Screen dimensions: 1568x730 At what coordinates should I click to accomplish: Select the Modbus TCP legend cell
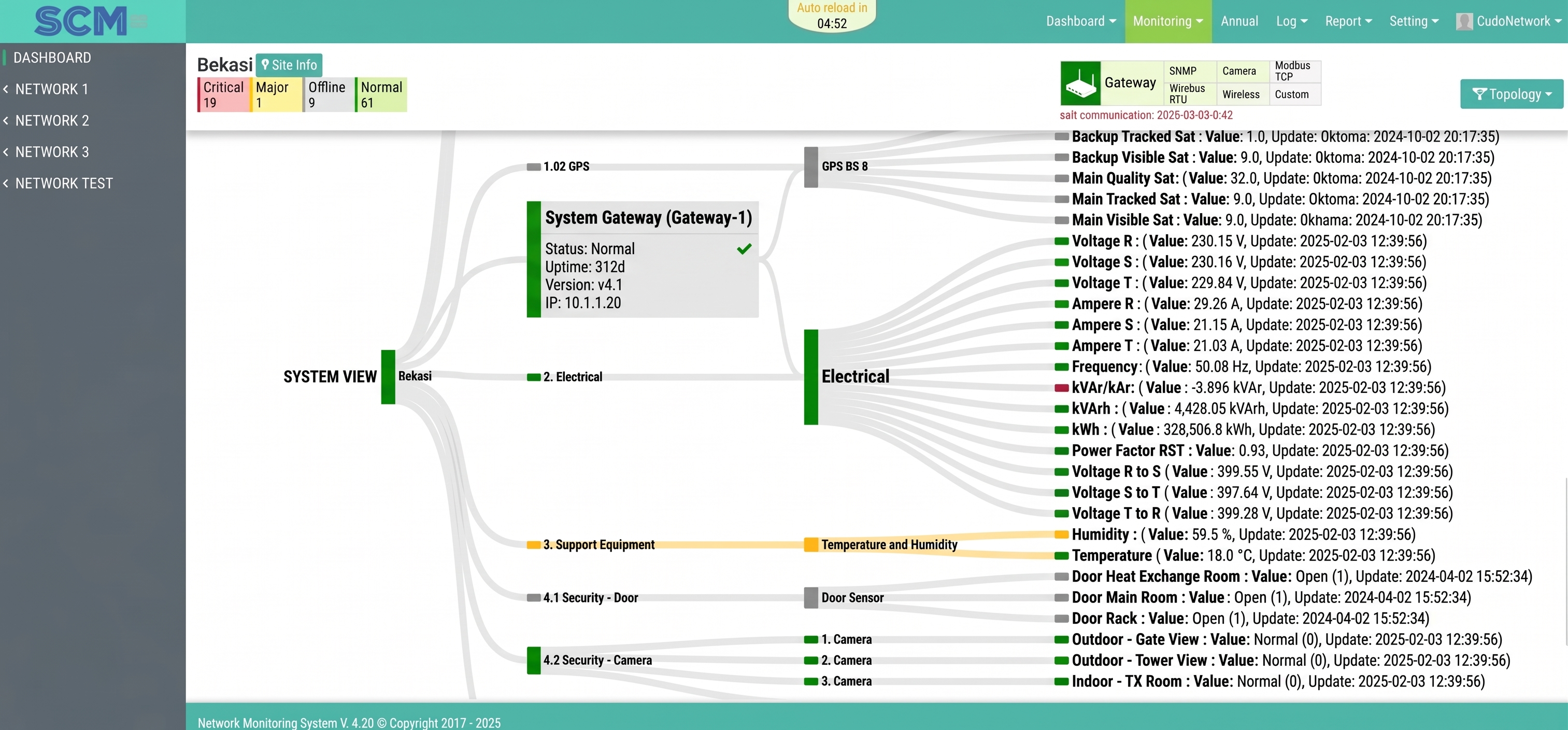point(1295,71)
